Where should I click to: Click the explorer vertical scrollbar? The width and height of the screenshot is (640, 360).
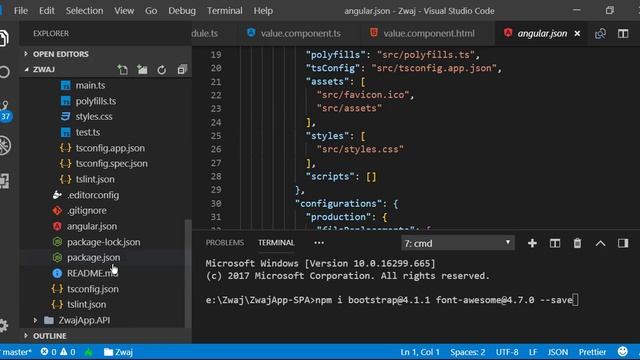click(188, 273)
